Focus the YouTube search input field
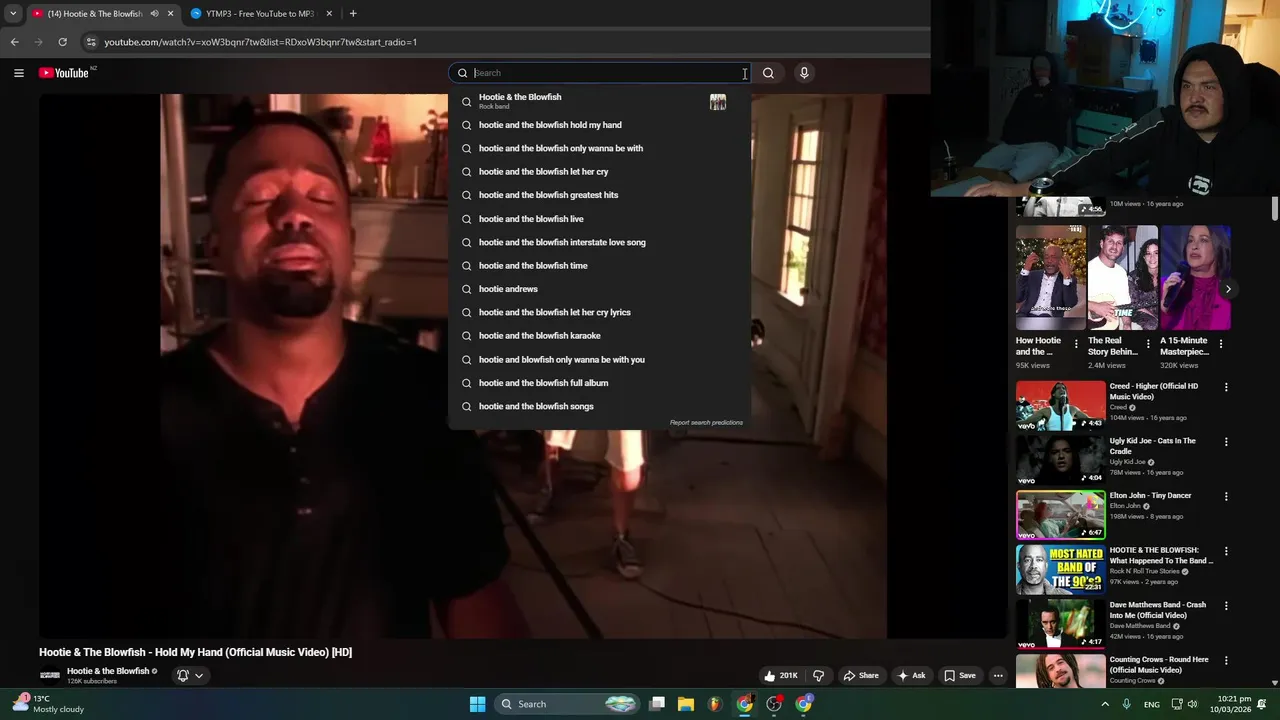 click(606, 73)
